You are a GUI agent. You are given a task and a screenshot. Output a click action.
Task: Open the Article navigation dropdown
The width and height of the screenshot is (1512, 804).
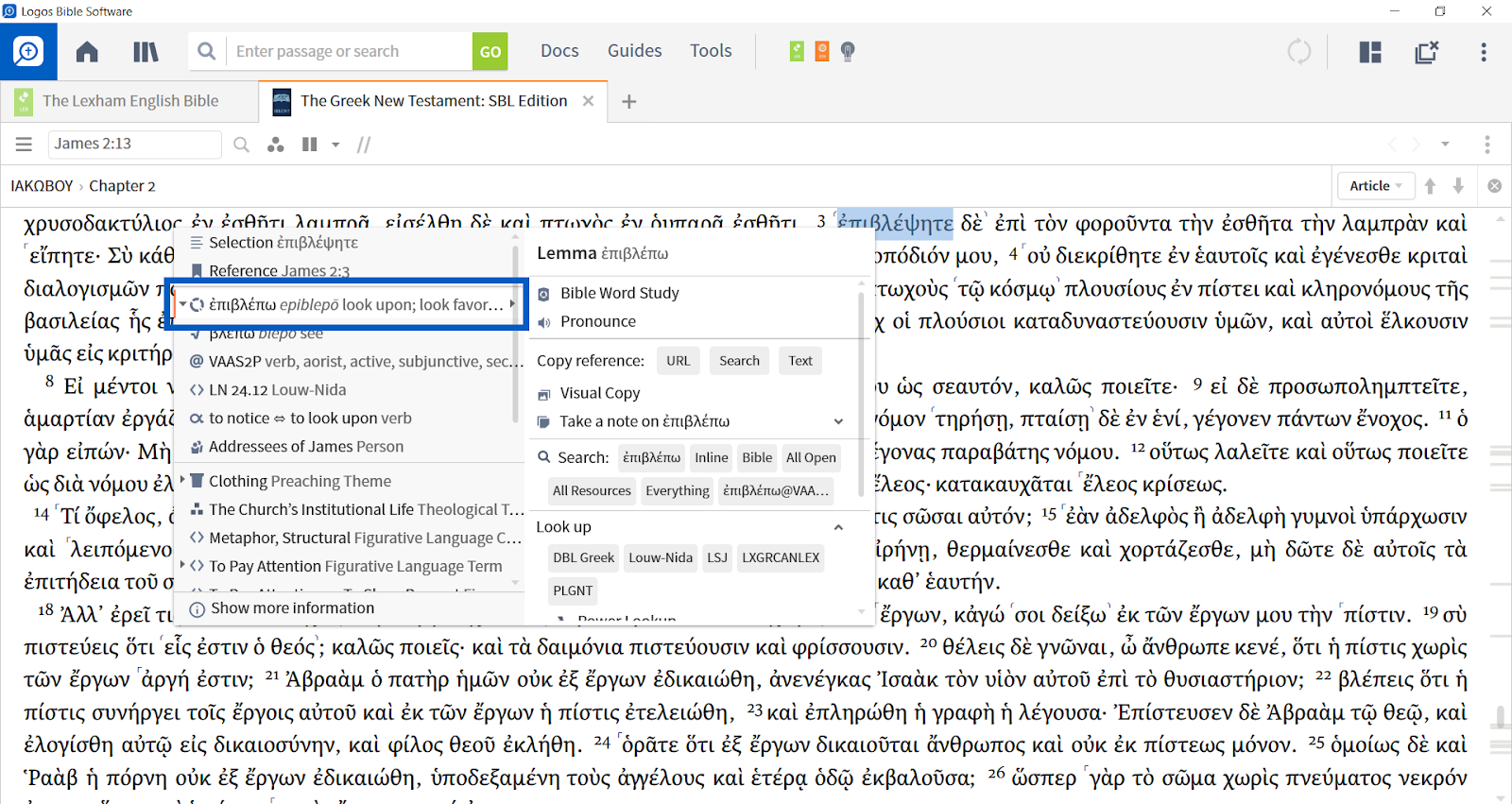tap(1375, 186)
